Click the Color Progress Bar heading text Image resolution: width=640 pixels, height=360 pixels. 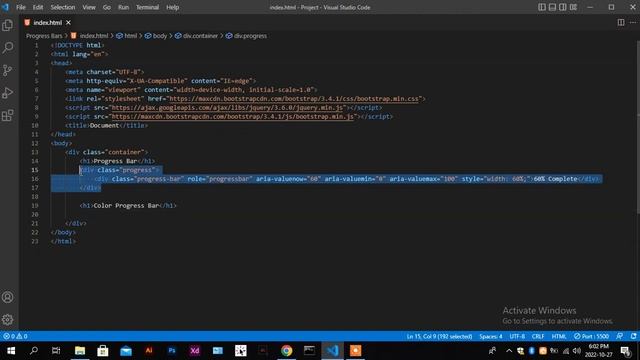coord(126,206)
